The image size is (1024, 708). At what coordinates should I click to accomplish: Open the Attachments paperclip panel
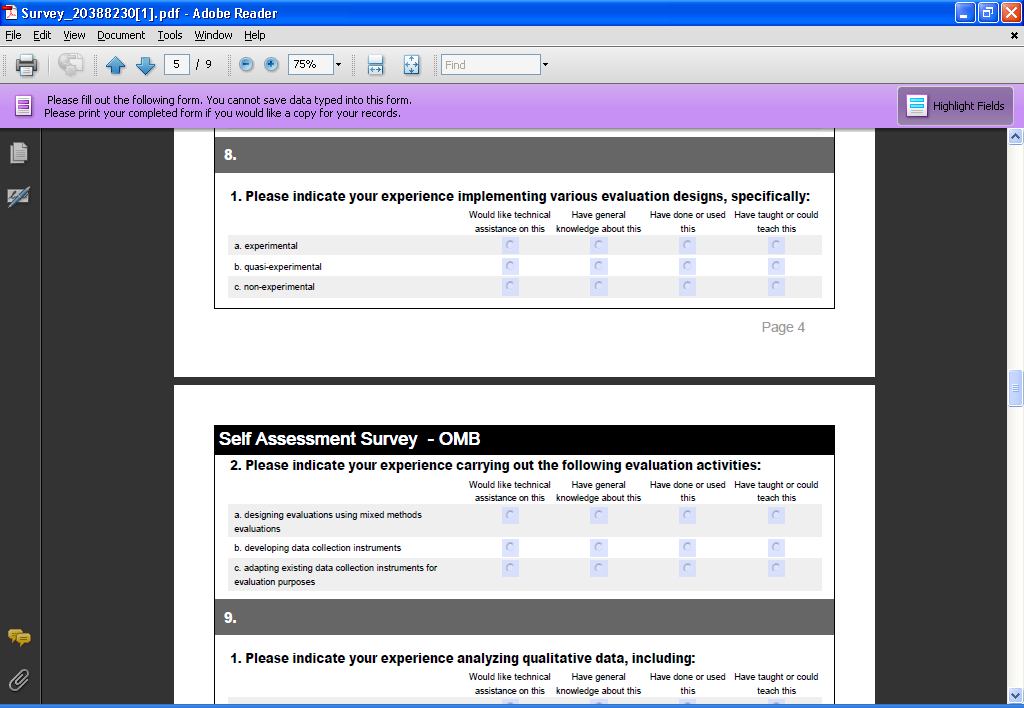coord(19,680)
